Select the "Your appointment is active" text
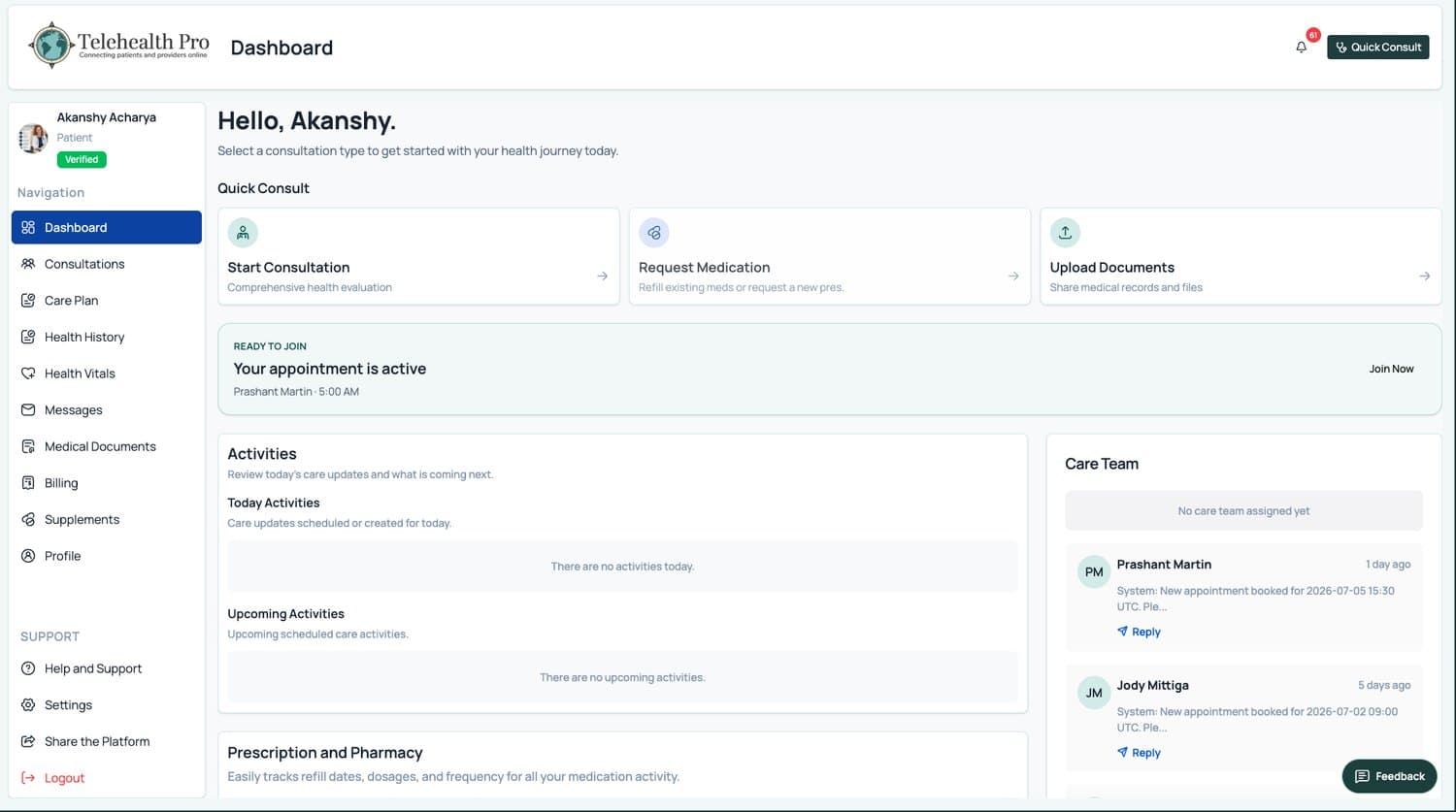 point(330,369)
